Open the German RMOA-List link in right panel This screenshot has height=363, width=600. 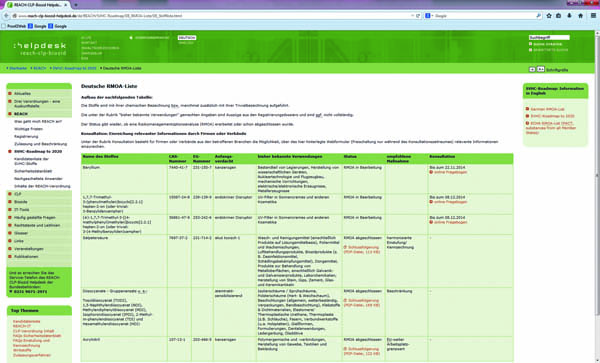tap(548, 109)
